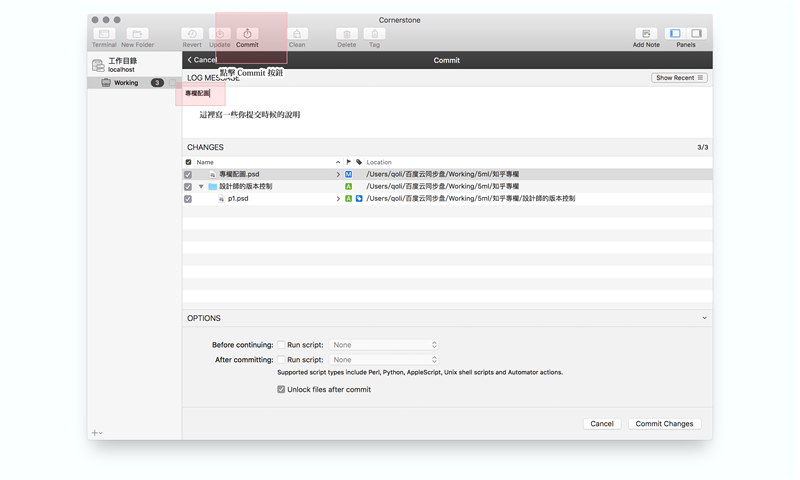Viewport: 800px width, 480px height.
Task: Click the Delete toolbar icon
Action: (346, 34)
